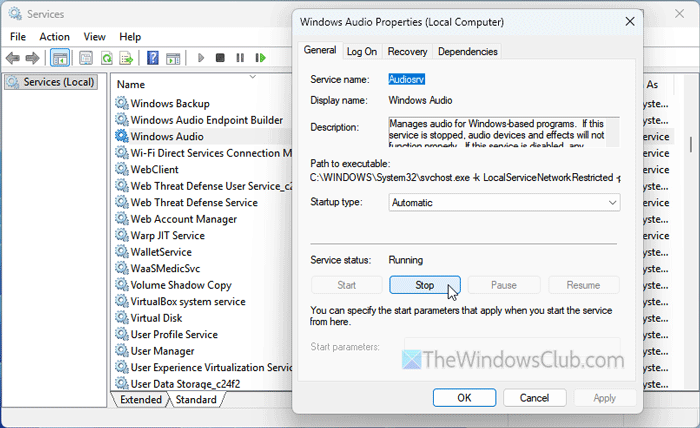Open the Help menu
The image size is (700, 428).
(x=130, y=37)
